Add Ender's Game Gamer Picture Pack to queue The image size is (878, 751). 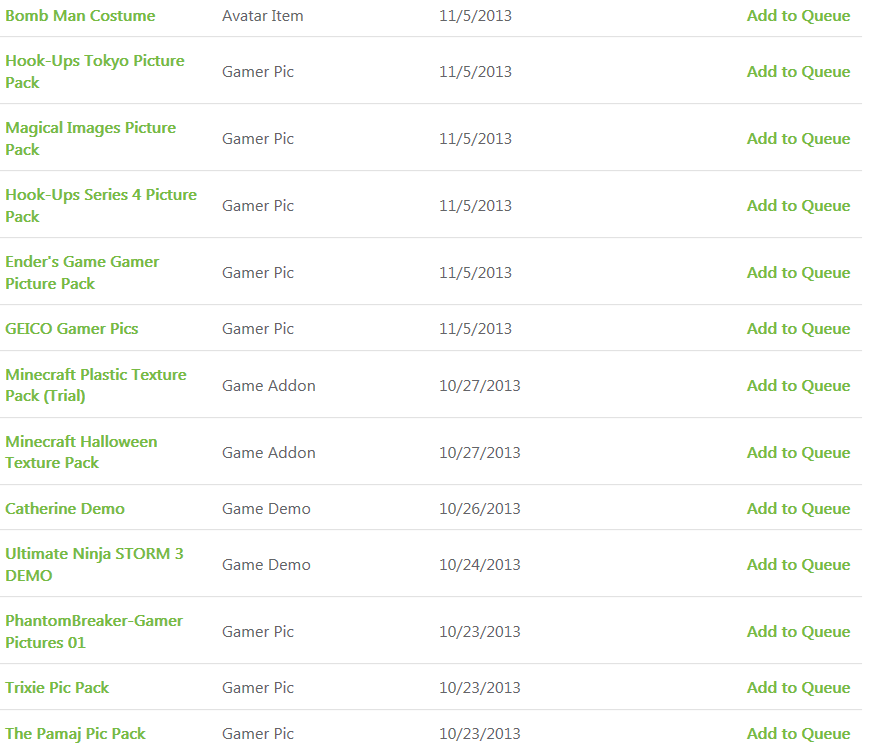pyautogui.click(x=798, y=273)
